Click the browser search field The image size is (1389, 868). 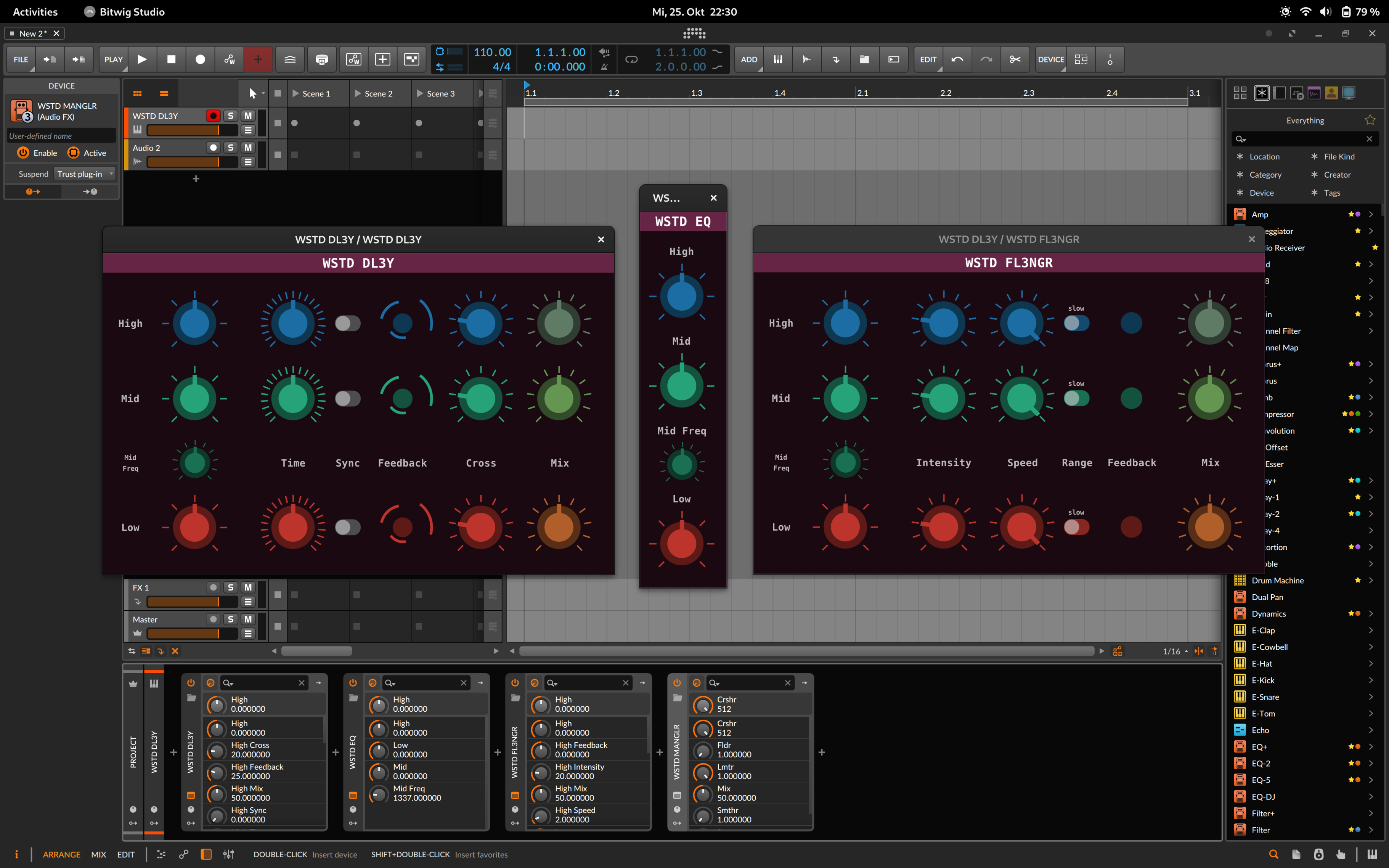click(x=1305, y=138)
